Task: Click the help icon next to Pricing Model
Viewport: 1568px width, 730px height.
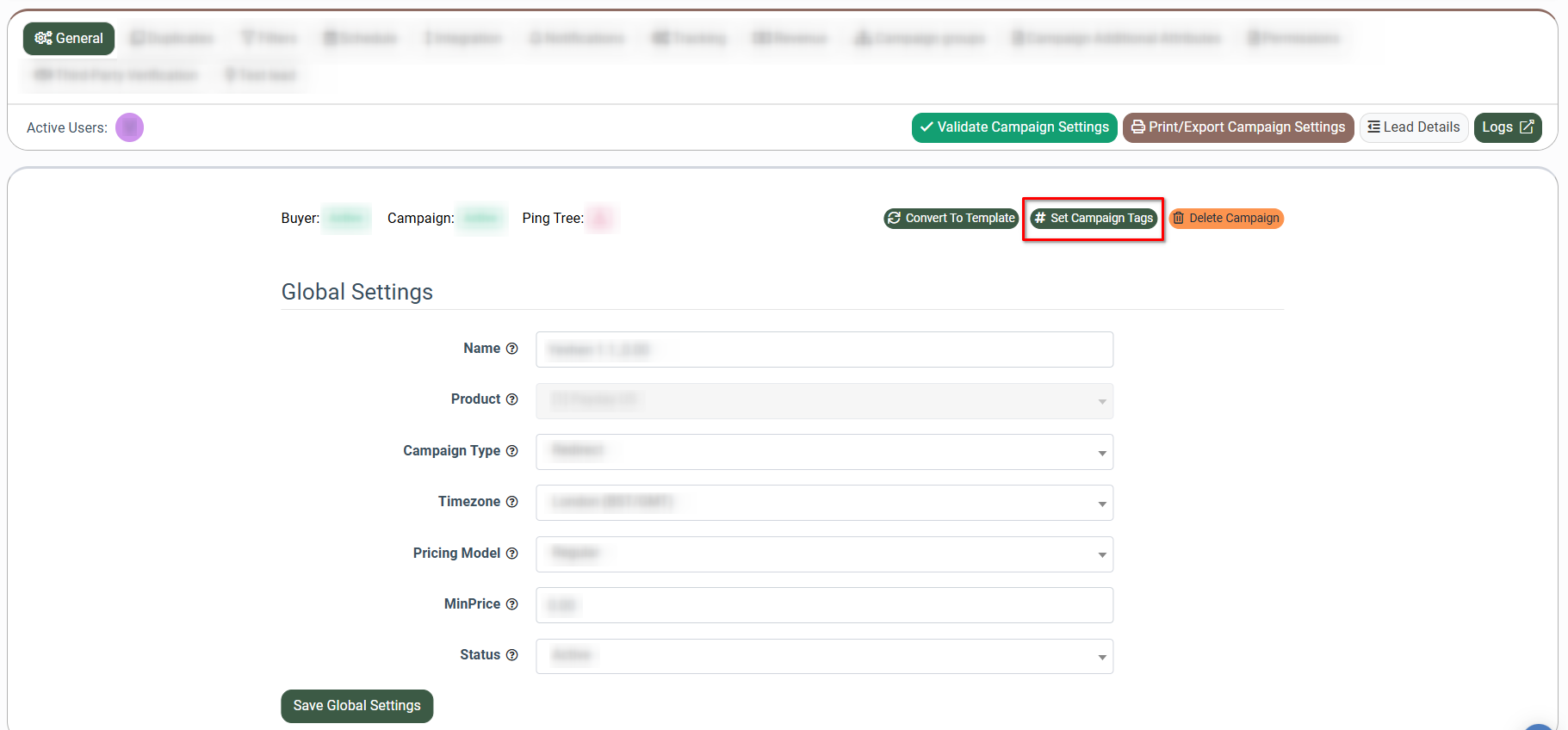Action: point(511,554)
